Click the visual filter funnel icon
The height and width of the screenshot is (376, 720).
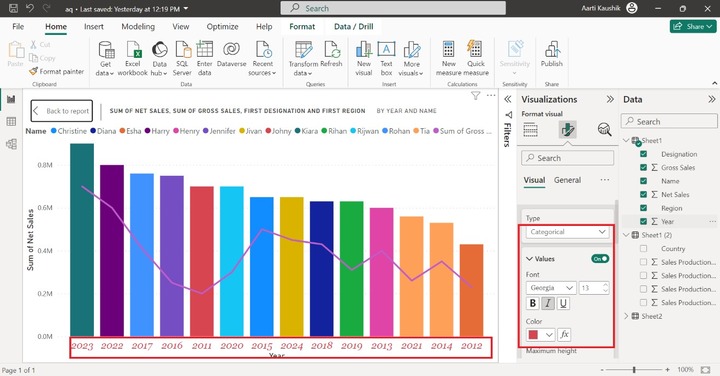click(x=476, y=95)
